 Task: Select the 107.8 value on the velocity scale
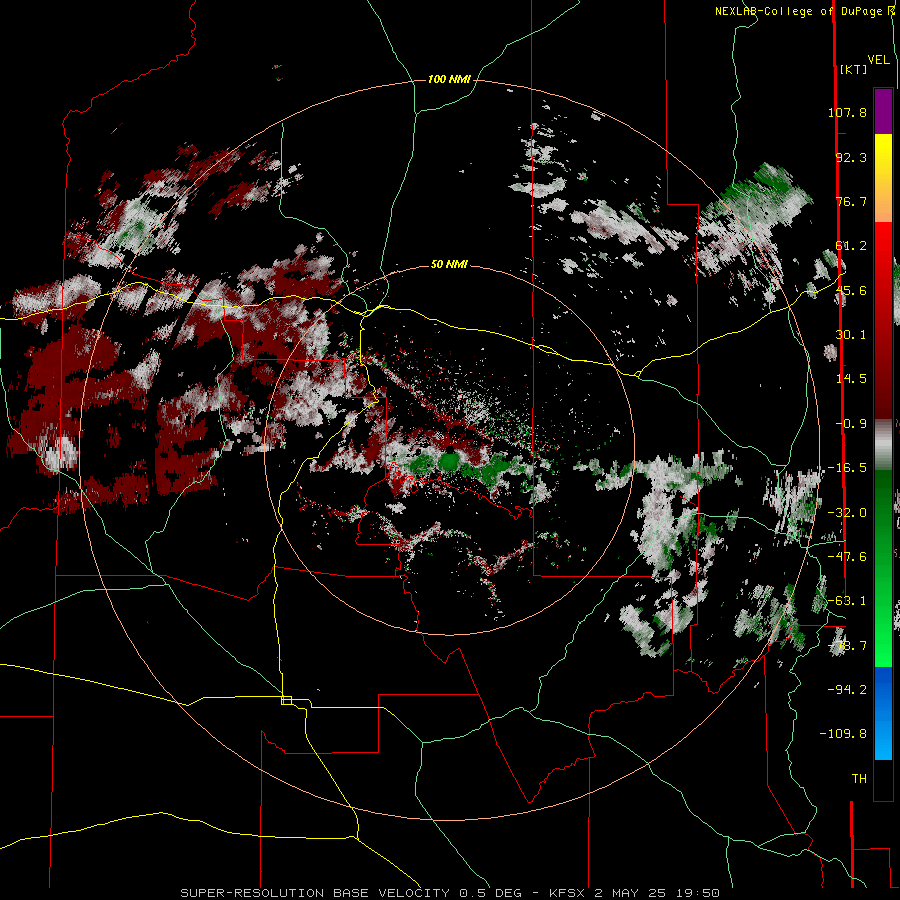847,112
